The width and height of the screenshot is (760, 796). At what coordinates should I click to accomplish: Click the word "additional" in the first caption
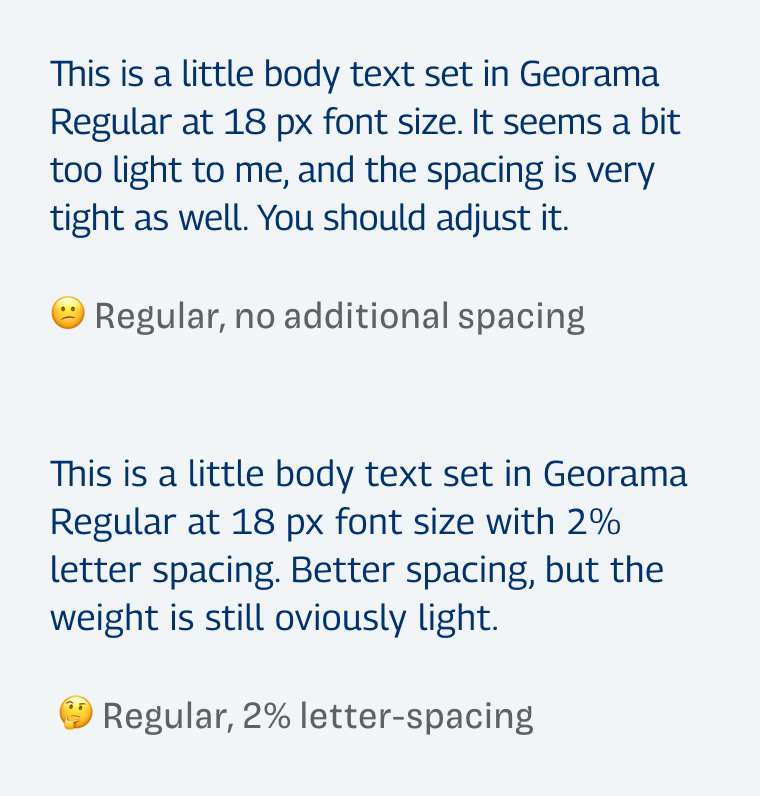pyautogui.click(x=366, y=316)
